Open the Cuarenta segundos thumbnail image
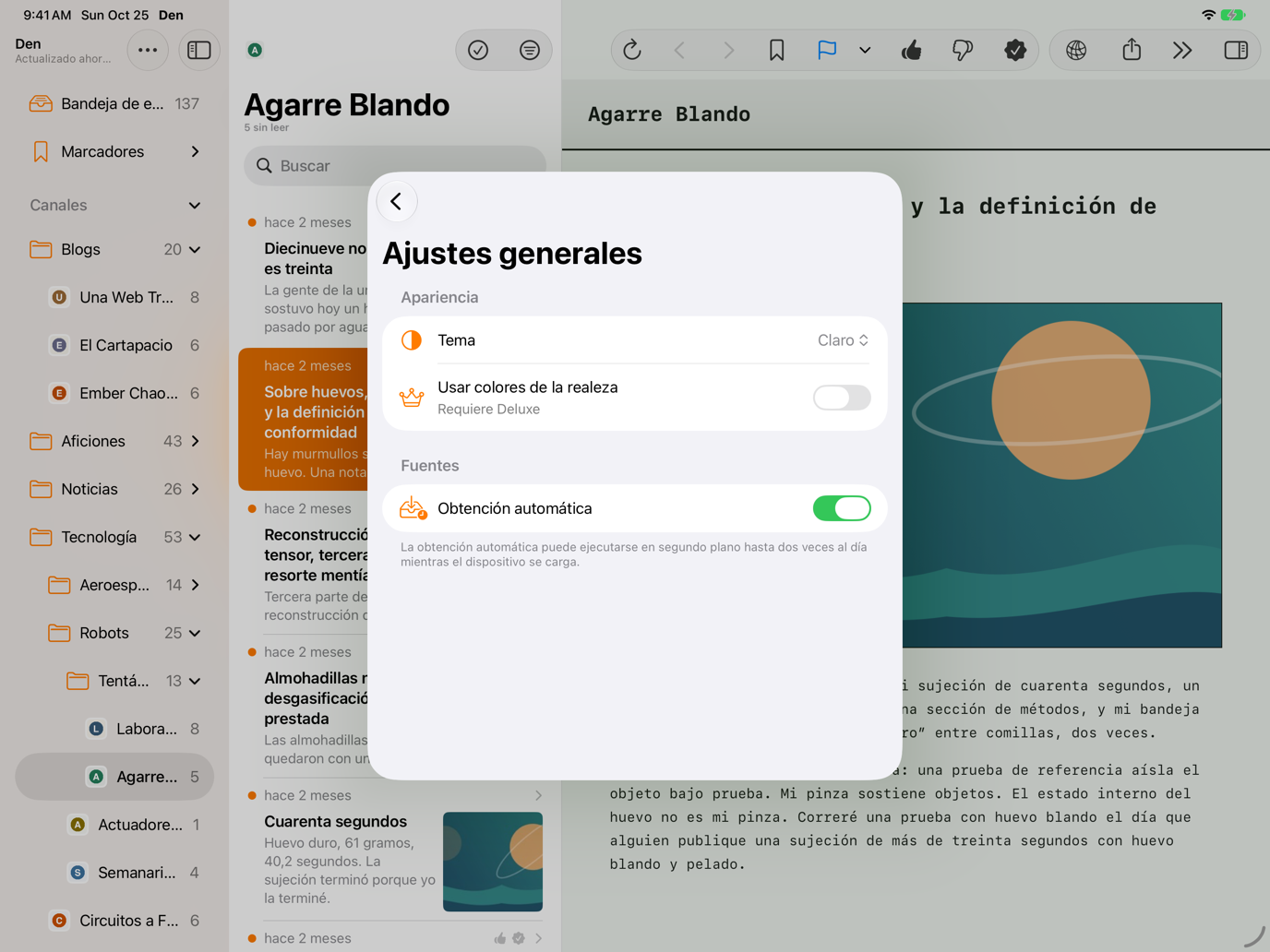Screen dimensions: 1270x952 pyautogui.click(x=493, y=862)
